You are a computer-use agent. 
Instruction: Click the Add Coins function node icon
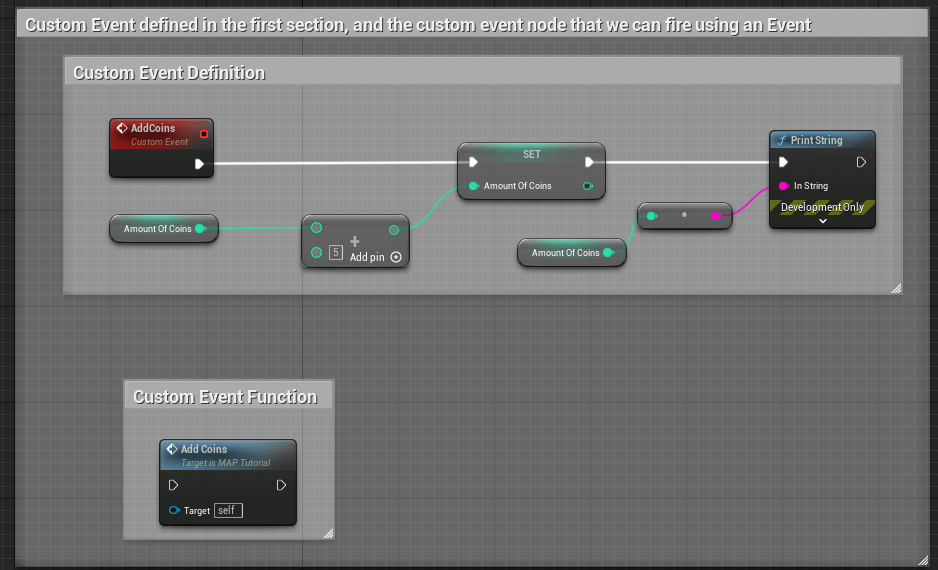pyautogui.click(x=172, y=450)
